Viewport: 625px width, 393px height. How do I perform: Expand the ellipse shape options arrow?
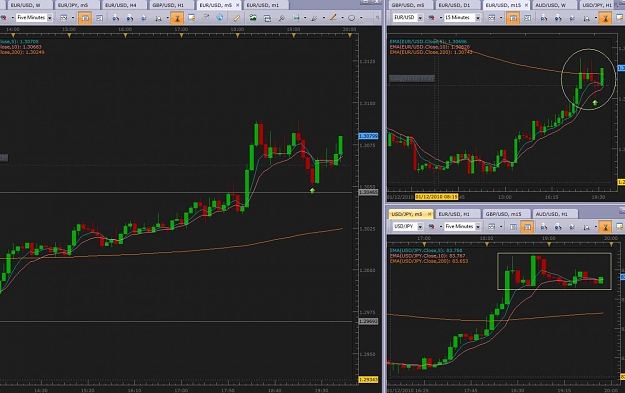(x=361, y=18)
